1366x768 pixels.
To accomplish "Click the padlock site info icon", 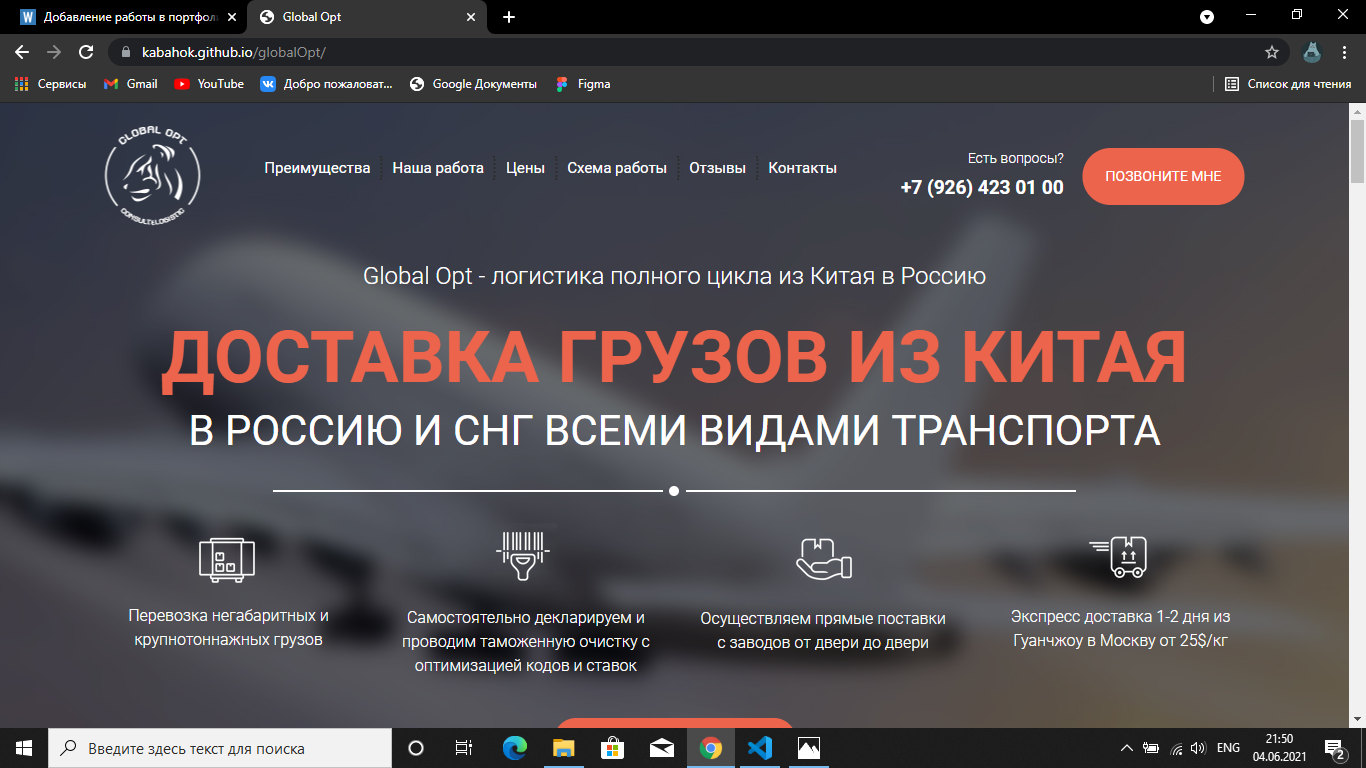I will tap(125, 52).
